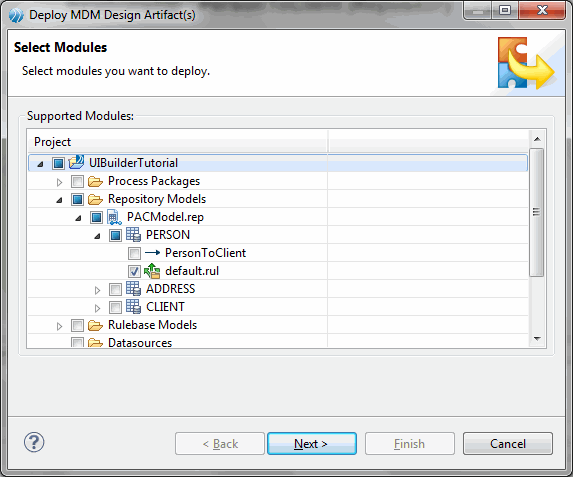Close the dialog with the X button

pyautogui.click(x=542, y=10)
